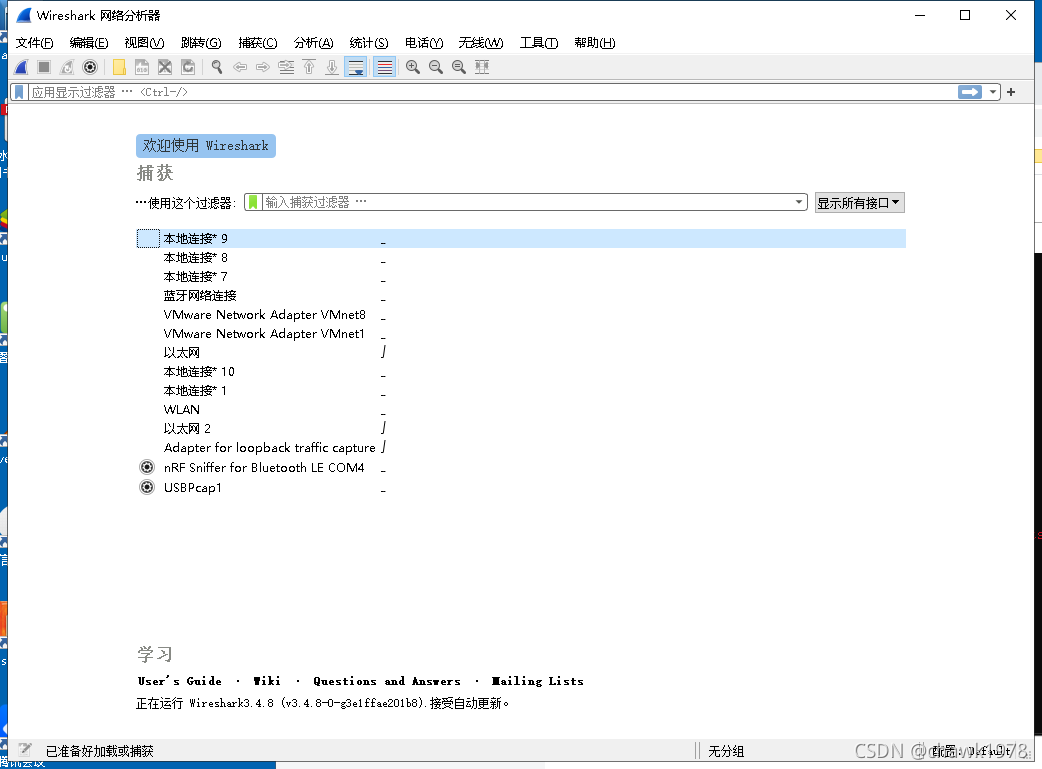The height and width of the screenshot is (769, 1042).
Task: Open the Mailing Lists link
Action: pyautogui.click(x=538, y=681)
